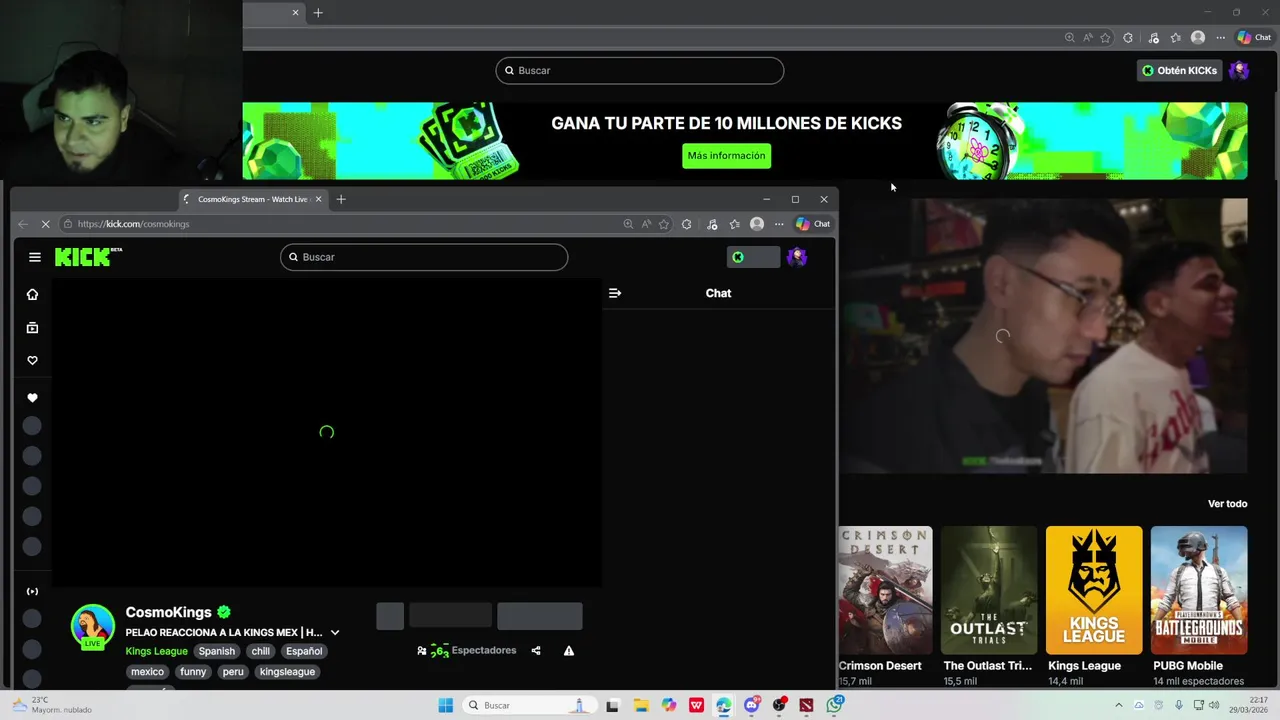Click favorites star in background browser address bar
The width and height of the screenshot is (1280, 720).
1105,38
